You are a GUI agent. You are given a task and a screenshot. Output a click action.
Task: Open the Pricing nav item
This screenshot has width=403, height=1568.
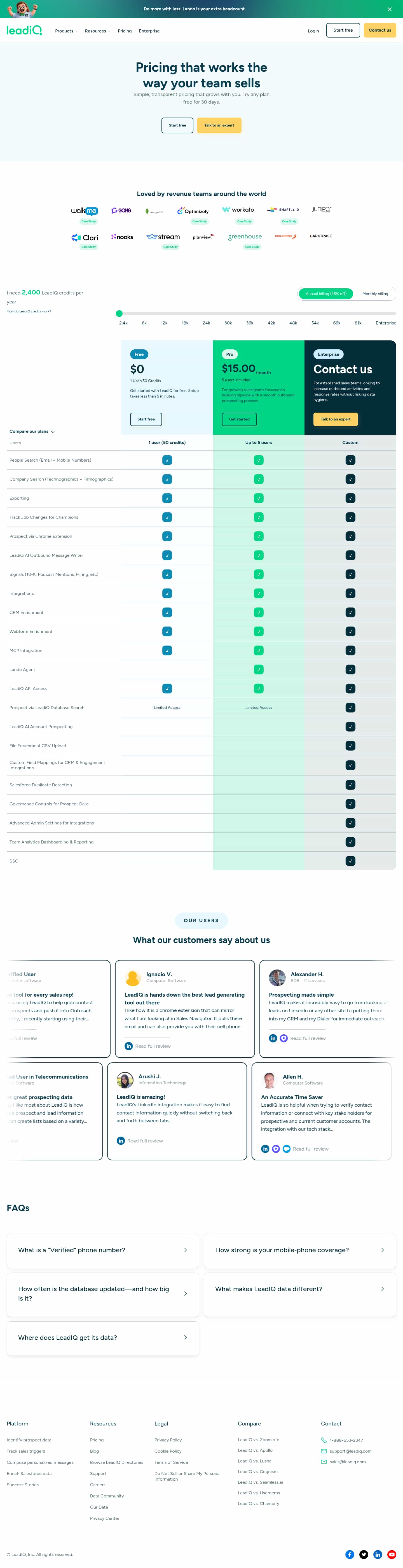[125, 31]
